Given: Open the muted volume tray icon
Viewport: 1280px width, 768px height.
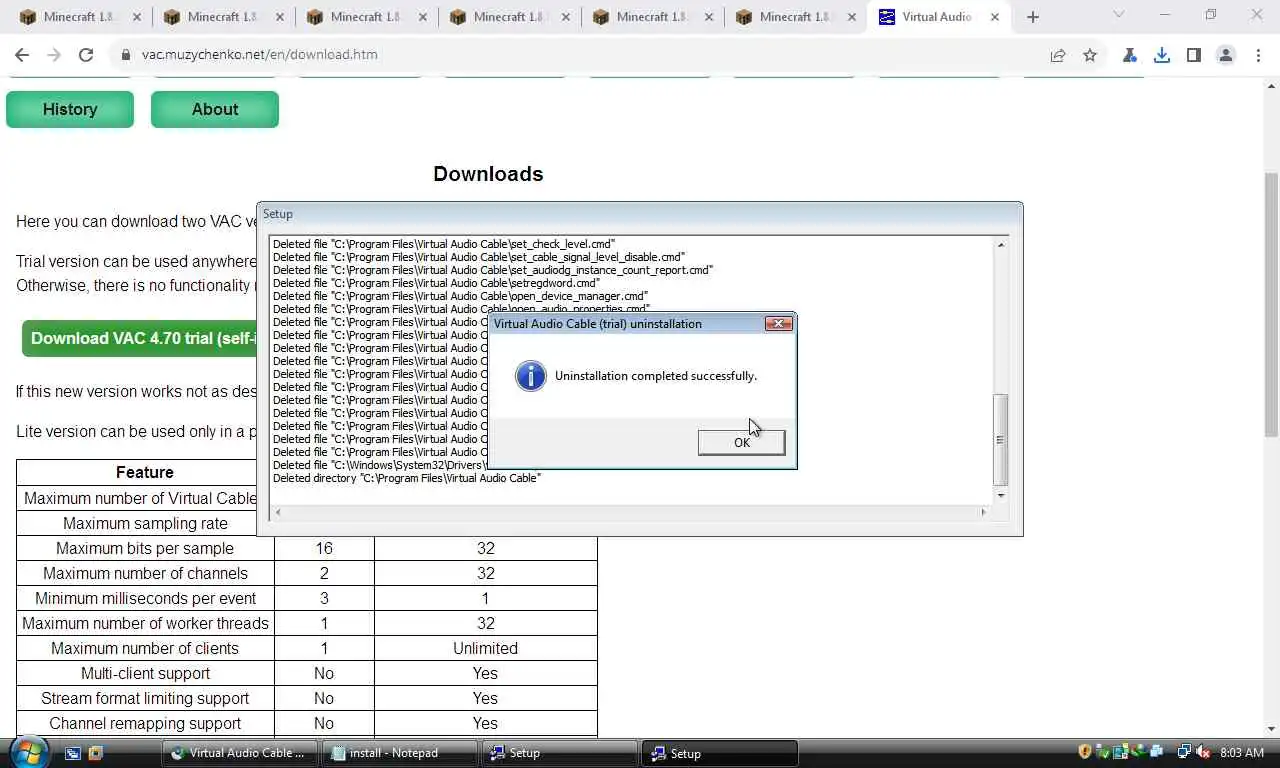Looking at the screenshot, I should pyautogui.click(x=1202, y=752).
